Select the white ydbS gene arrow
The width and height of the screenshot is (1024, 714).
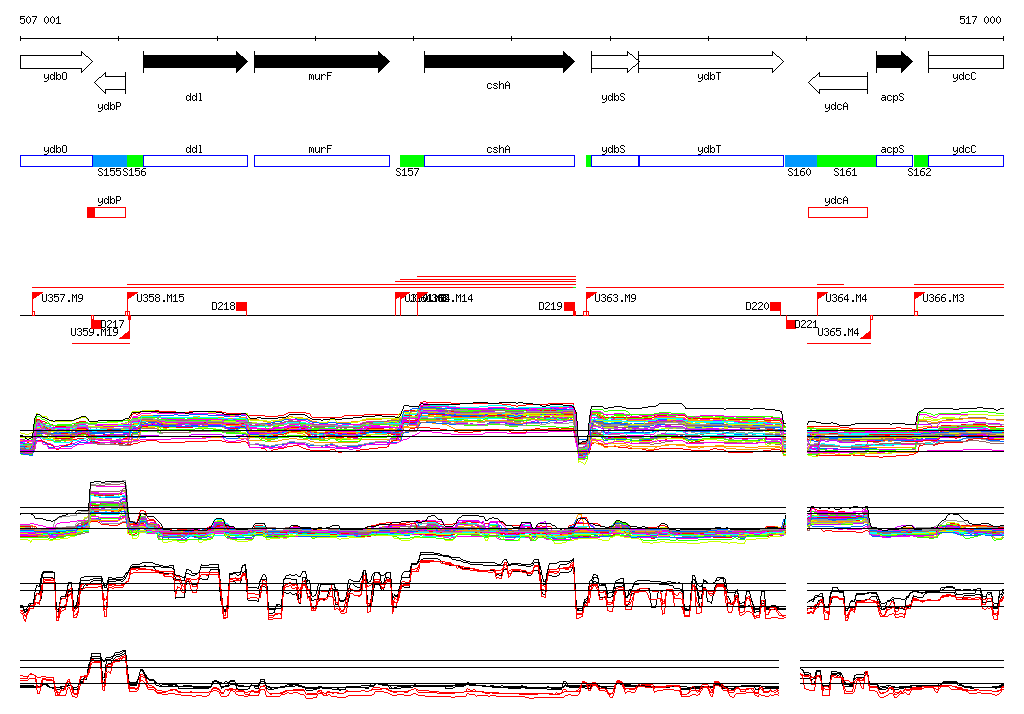[614, 62]
